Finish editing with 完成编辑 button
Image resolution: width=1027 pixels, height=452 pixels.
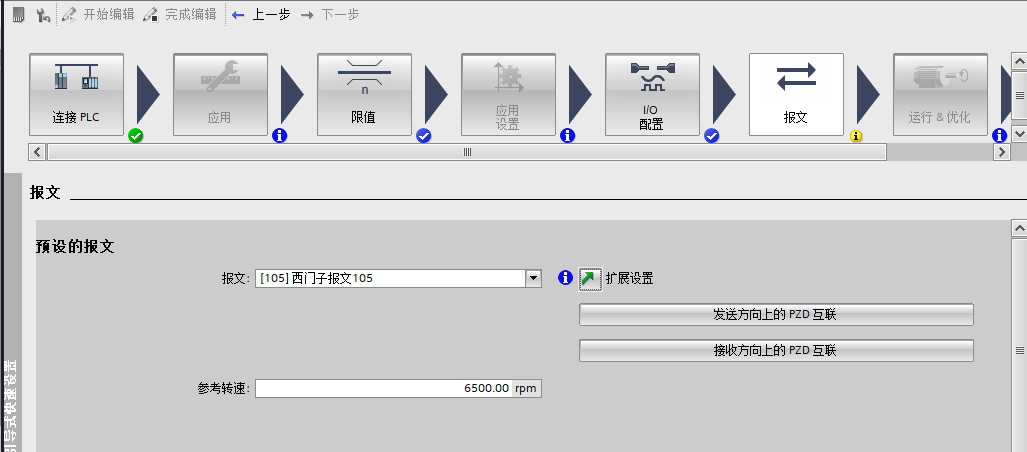179,14
